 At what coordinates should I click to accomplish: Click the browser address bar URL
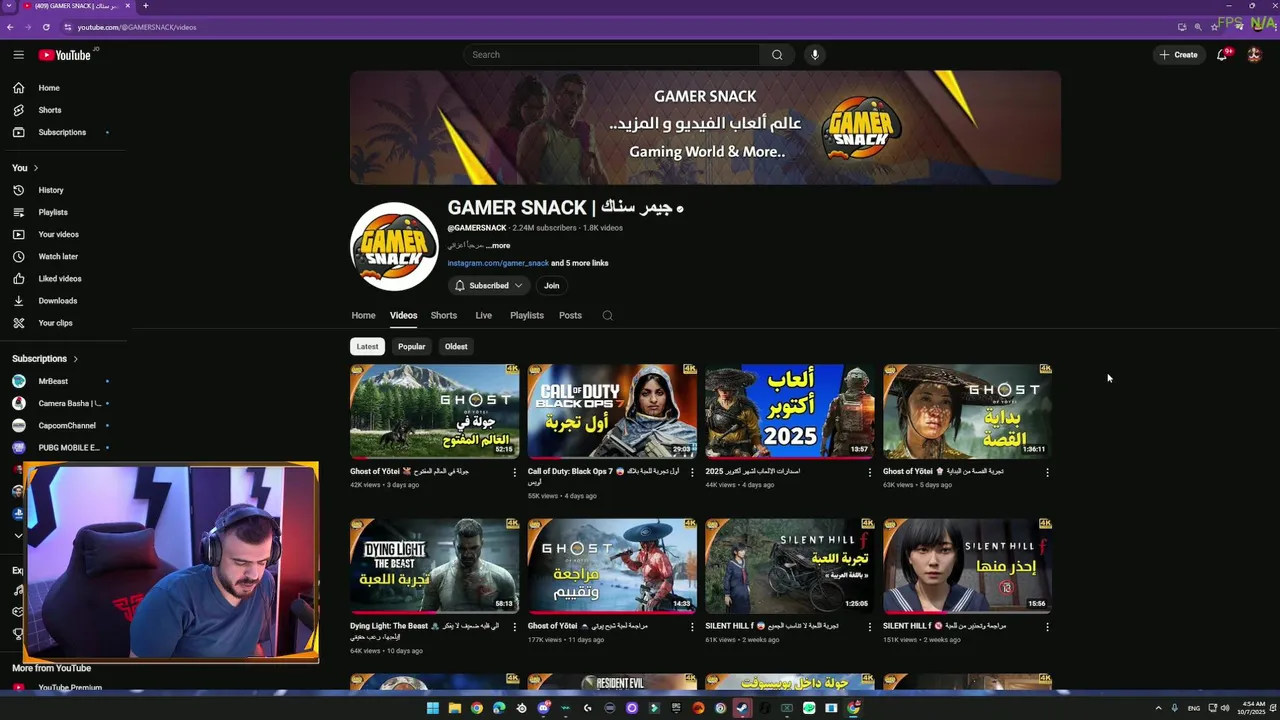[137, 27]
